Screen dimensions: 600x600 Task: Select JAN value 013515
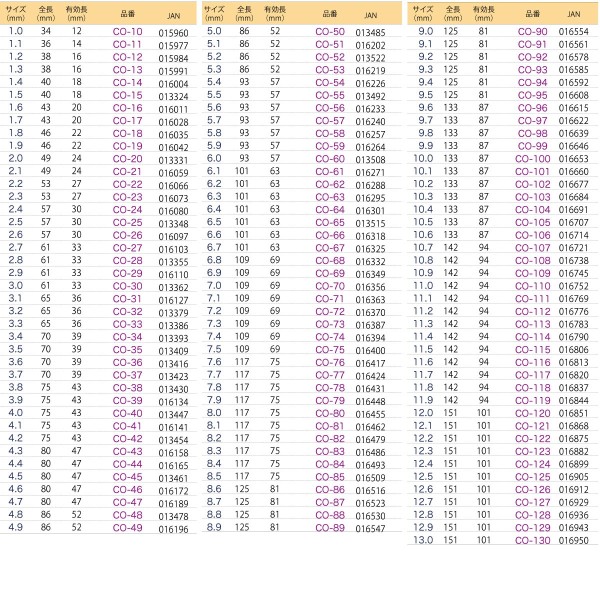370,223
